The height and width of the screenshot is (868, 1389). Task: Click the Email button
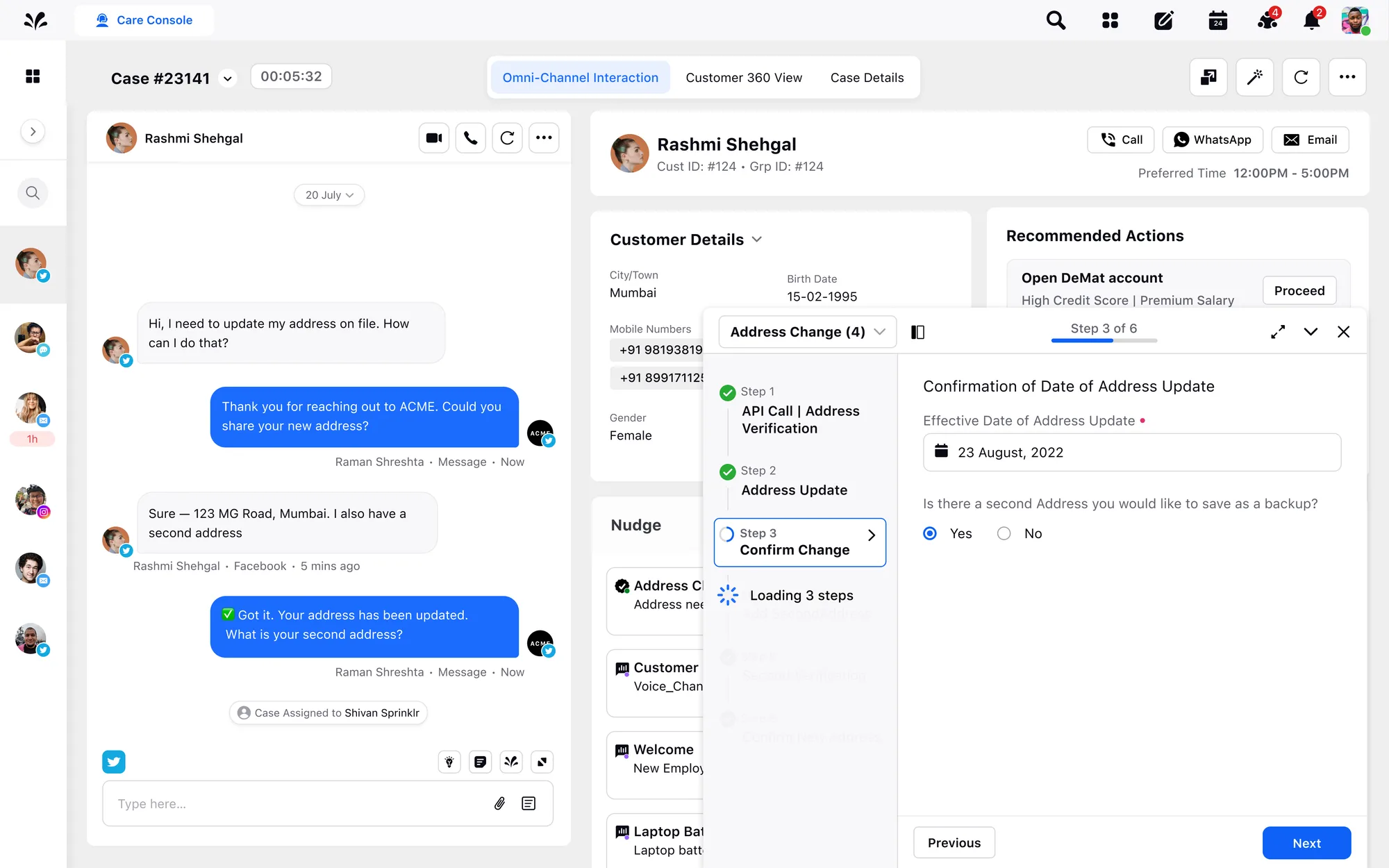1310,140
